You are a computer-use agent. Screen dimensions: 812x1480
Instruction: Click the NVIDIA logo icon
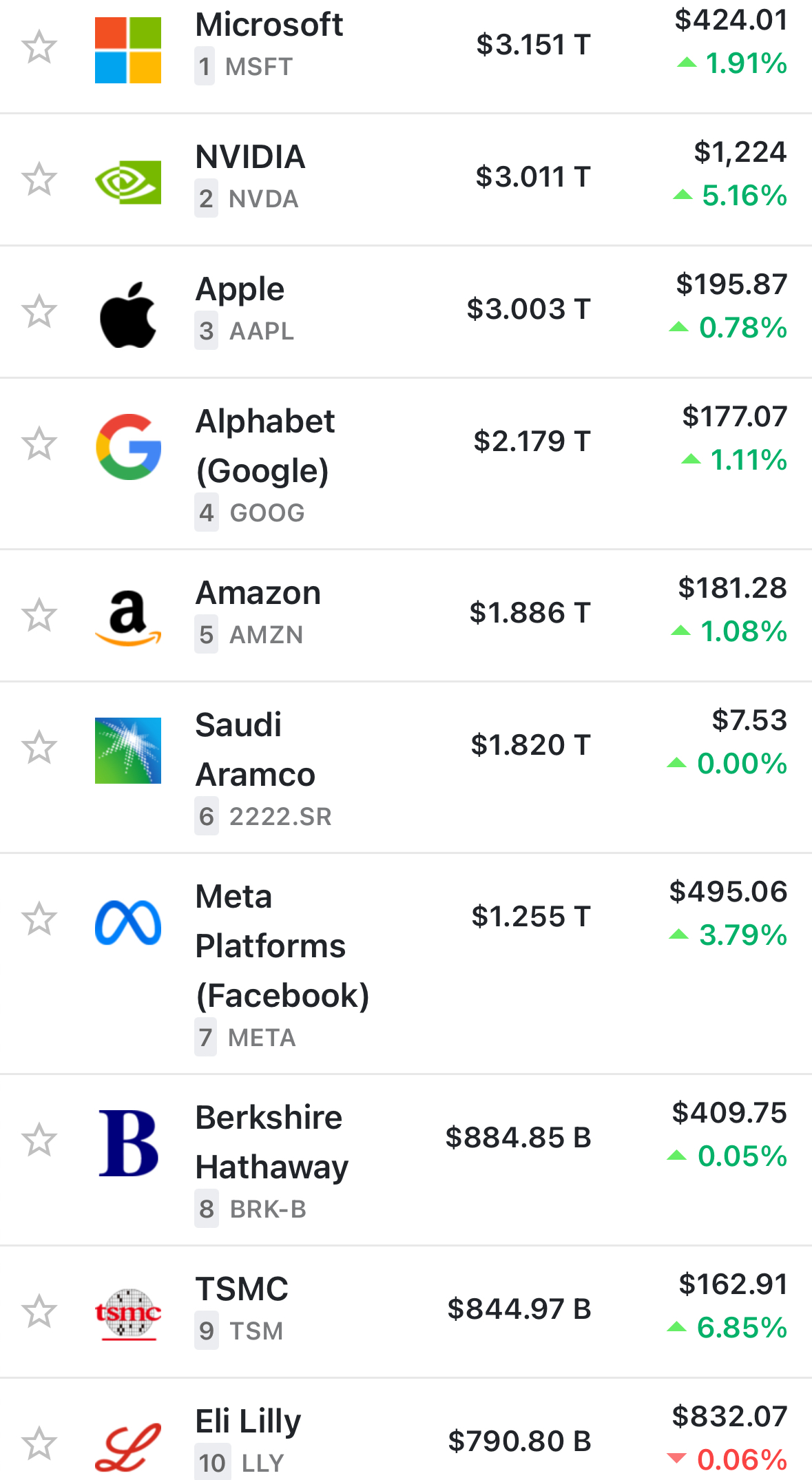pos(128,182)
